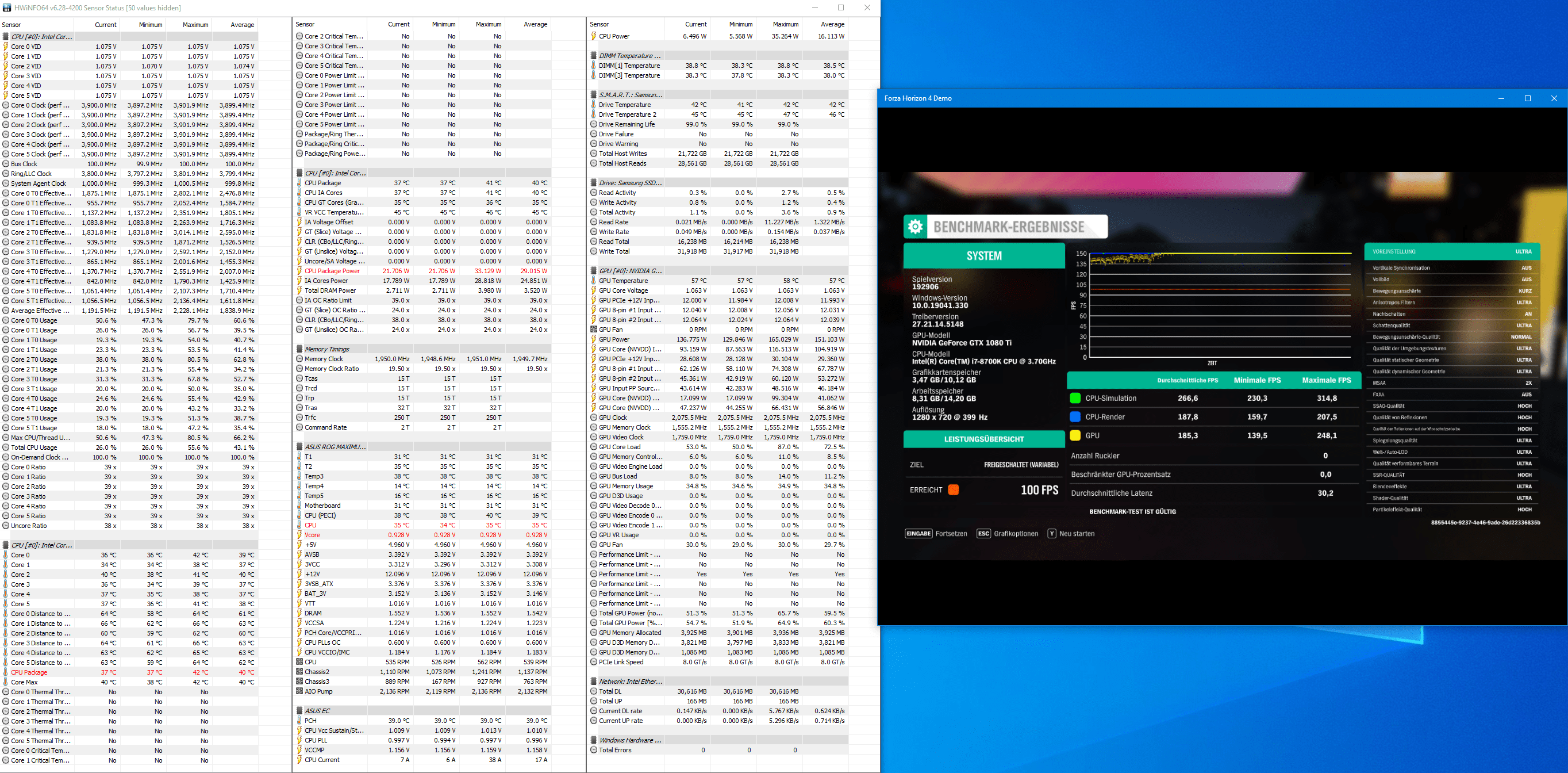Click the fan icon beside GPU Fan 0 RPM
The height and width of the screenshot is (773, 1568).
[594, 330]
